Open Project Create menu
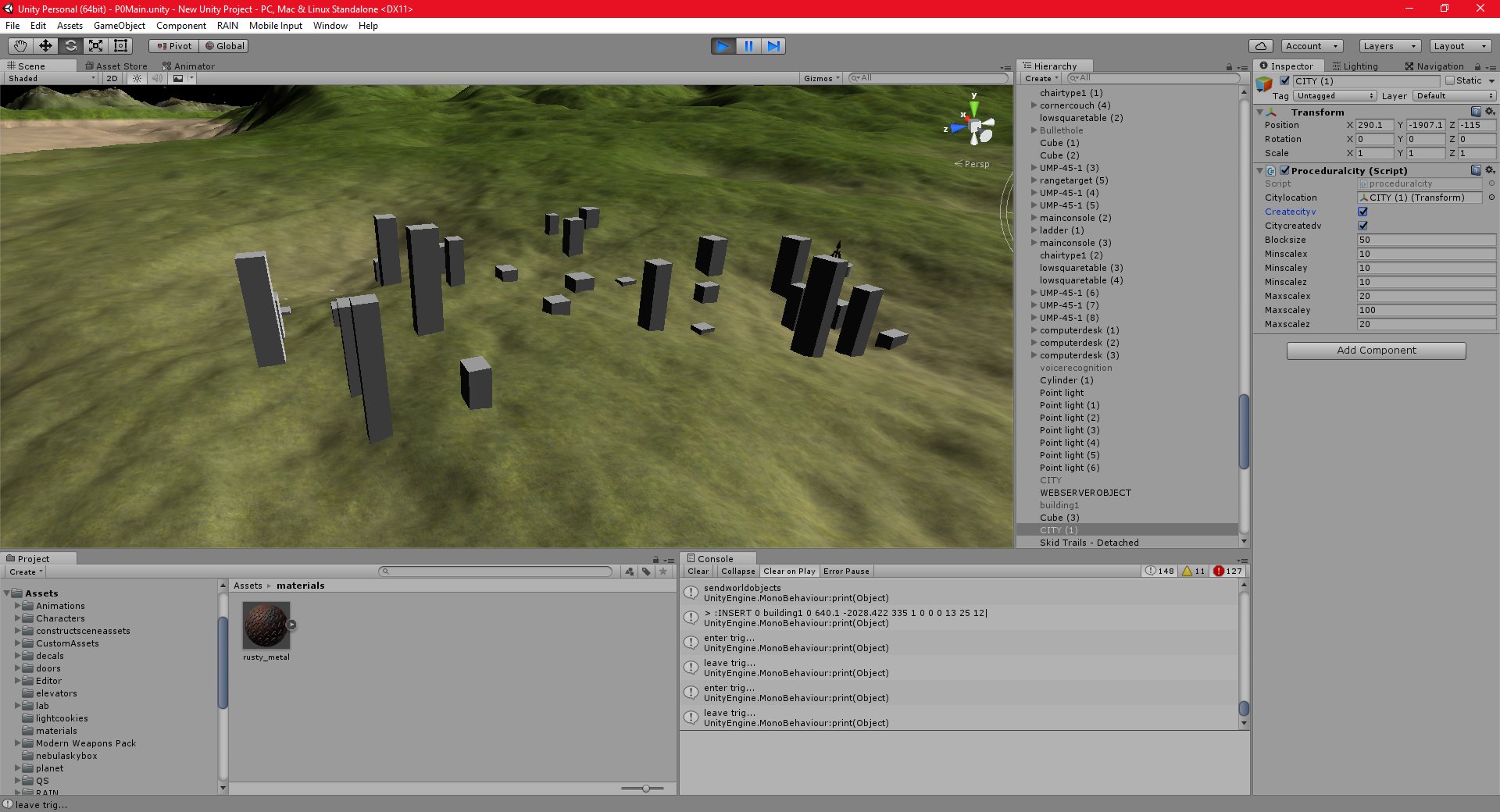 (26, 572)
